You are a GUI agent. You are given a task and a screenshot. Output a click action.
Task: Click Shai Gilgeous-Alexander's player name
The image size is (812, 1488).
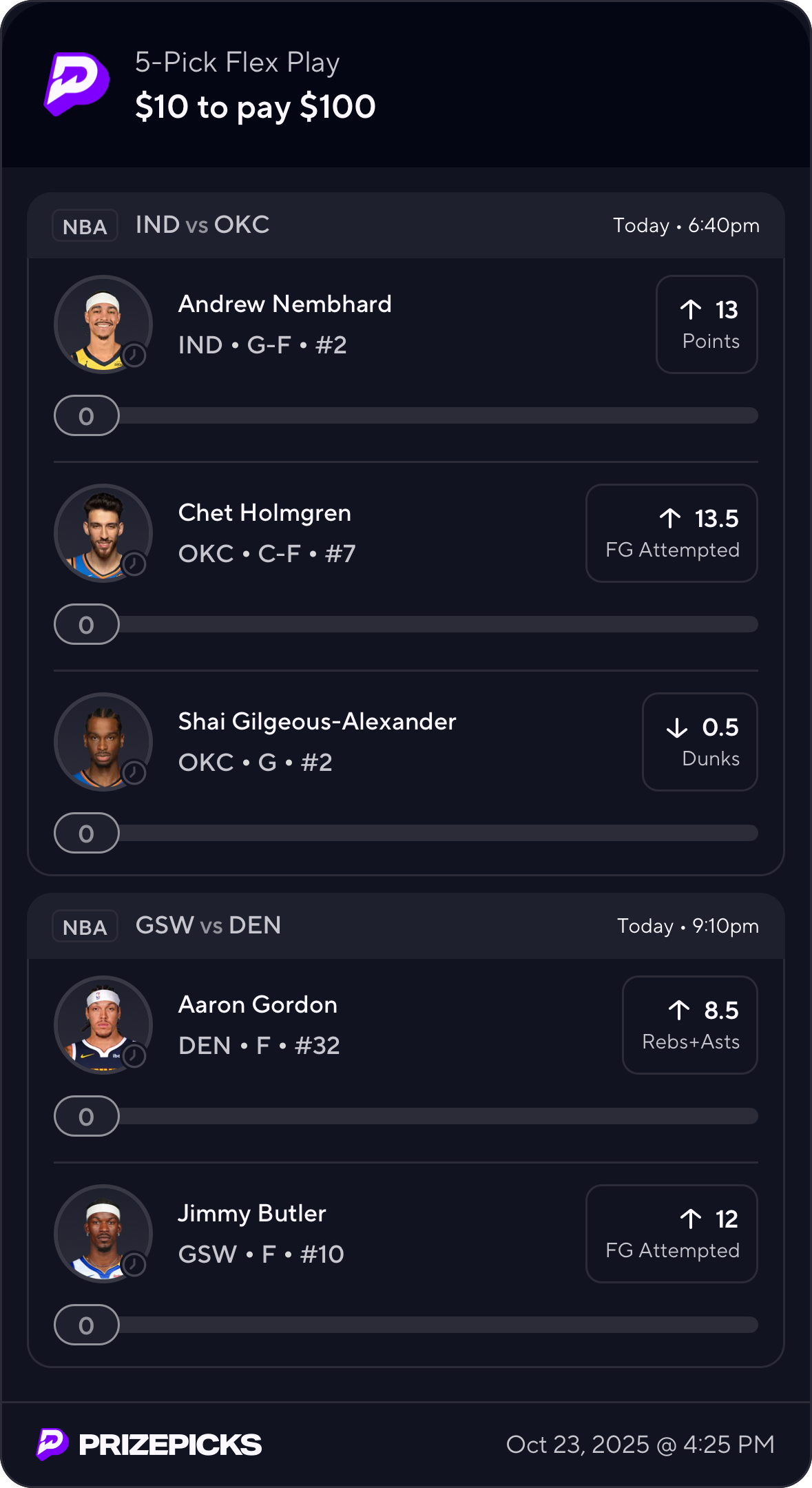(x=317, y=721)
